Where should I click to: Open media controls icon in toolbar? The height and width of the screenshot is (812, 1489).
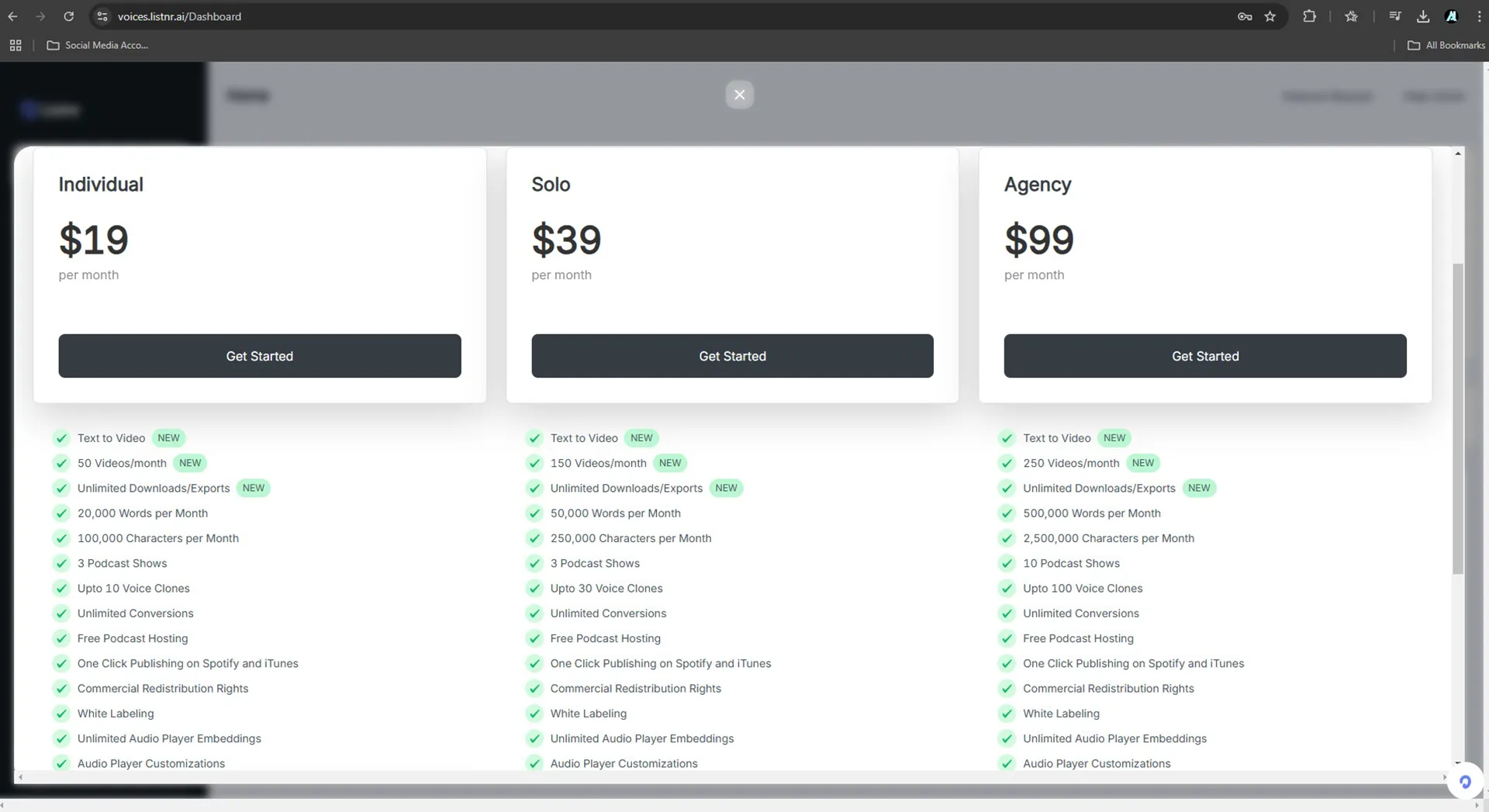1394,16
